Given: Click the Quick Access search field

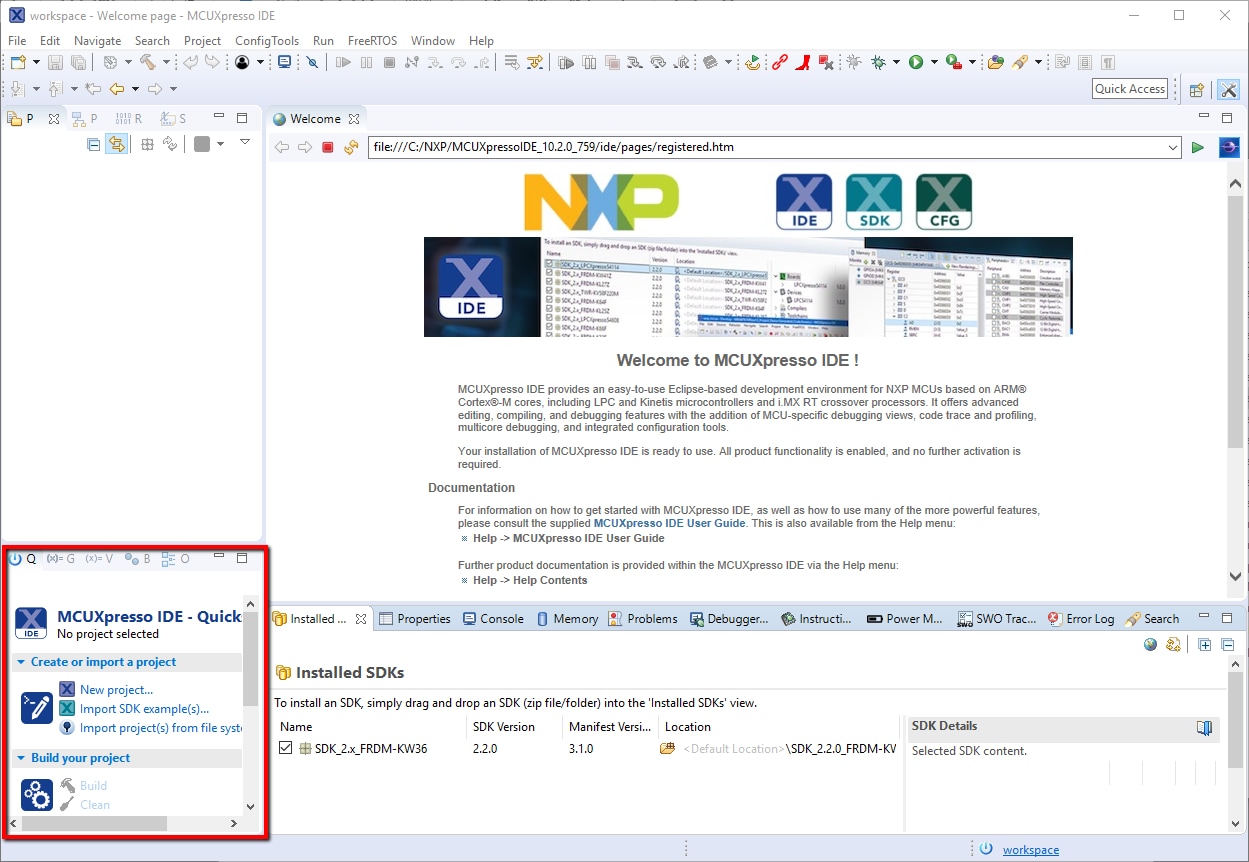Looking at the screenshot, I should (x=1129, y=89).
